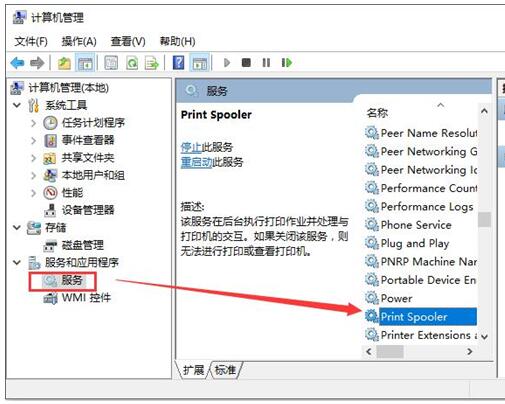Viewport: 505px width, 404px height.
Task: Click the Refresh toolbar icon
Action: coord(132,63)
